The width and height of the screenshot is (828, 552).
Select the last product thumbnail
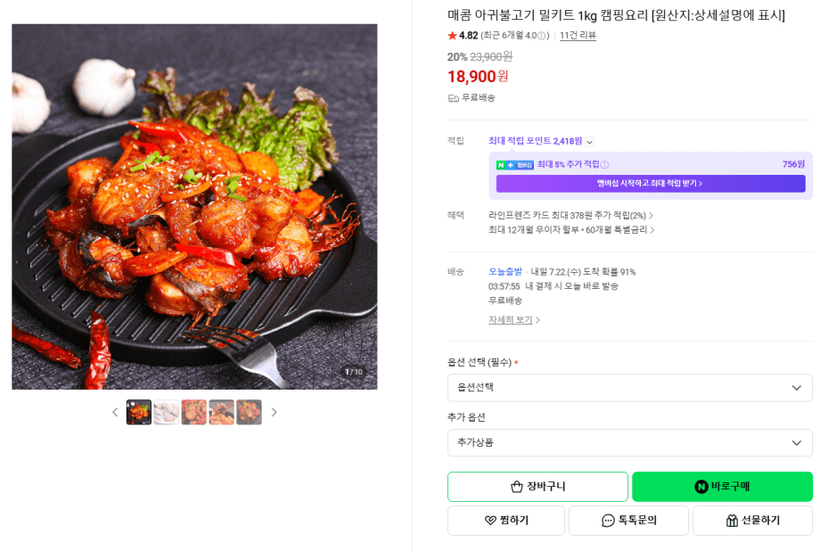click(x=249, y=412)
